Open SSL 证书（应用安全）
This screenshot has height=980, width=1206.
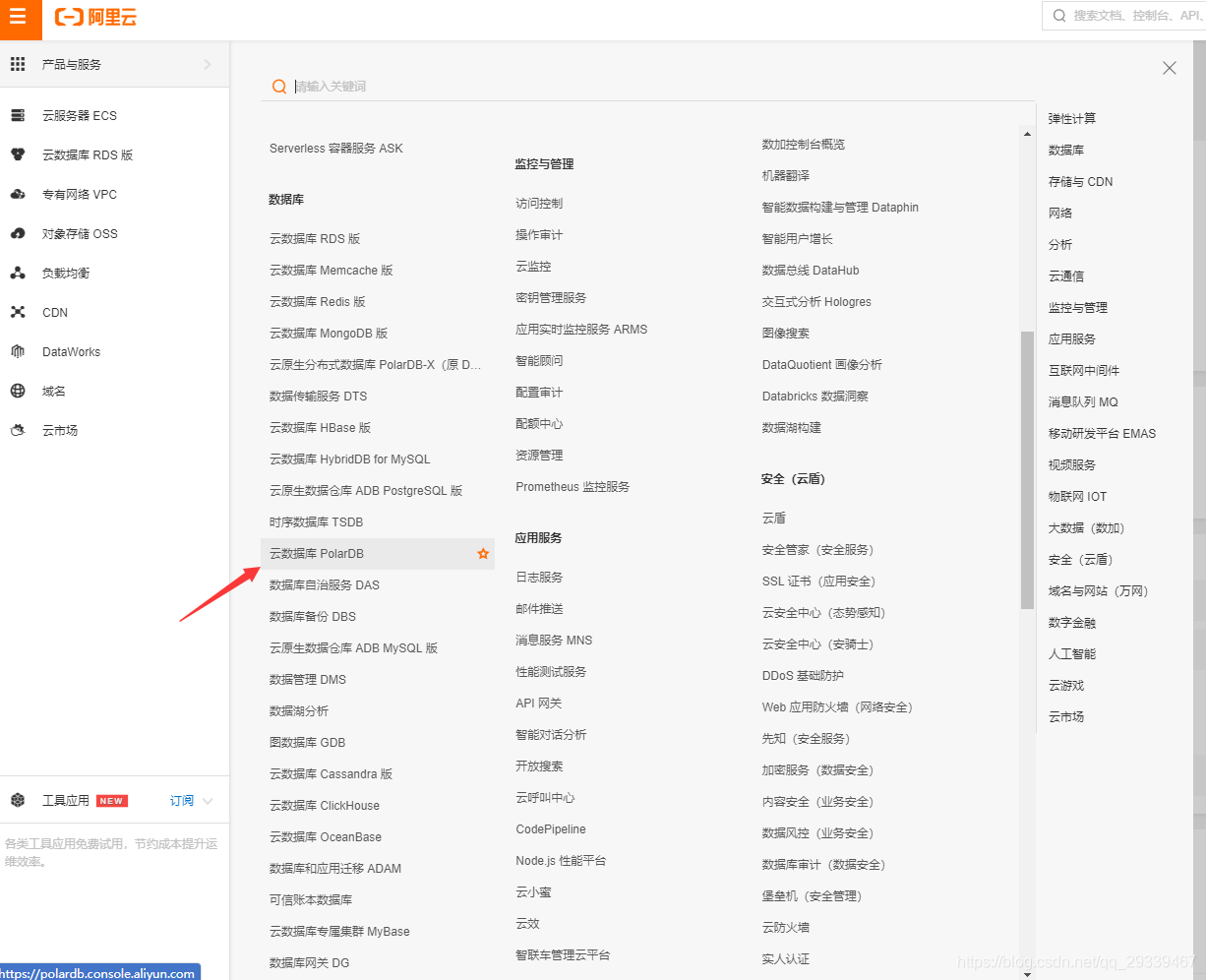(x=818, y=582)
